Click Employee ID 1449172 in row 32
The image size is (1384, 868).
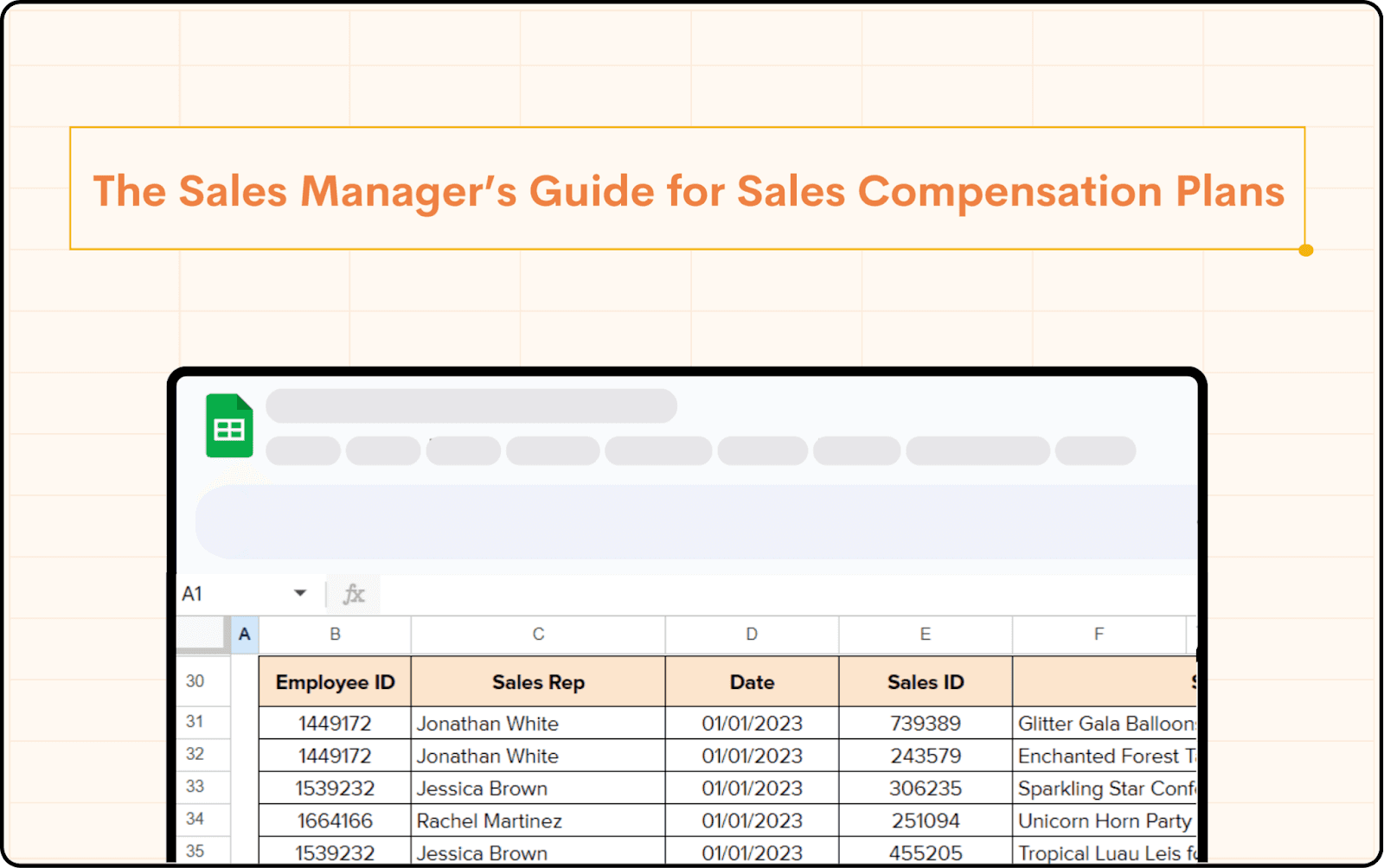335,756
